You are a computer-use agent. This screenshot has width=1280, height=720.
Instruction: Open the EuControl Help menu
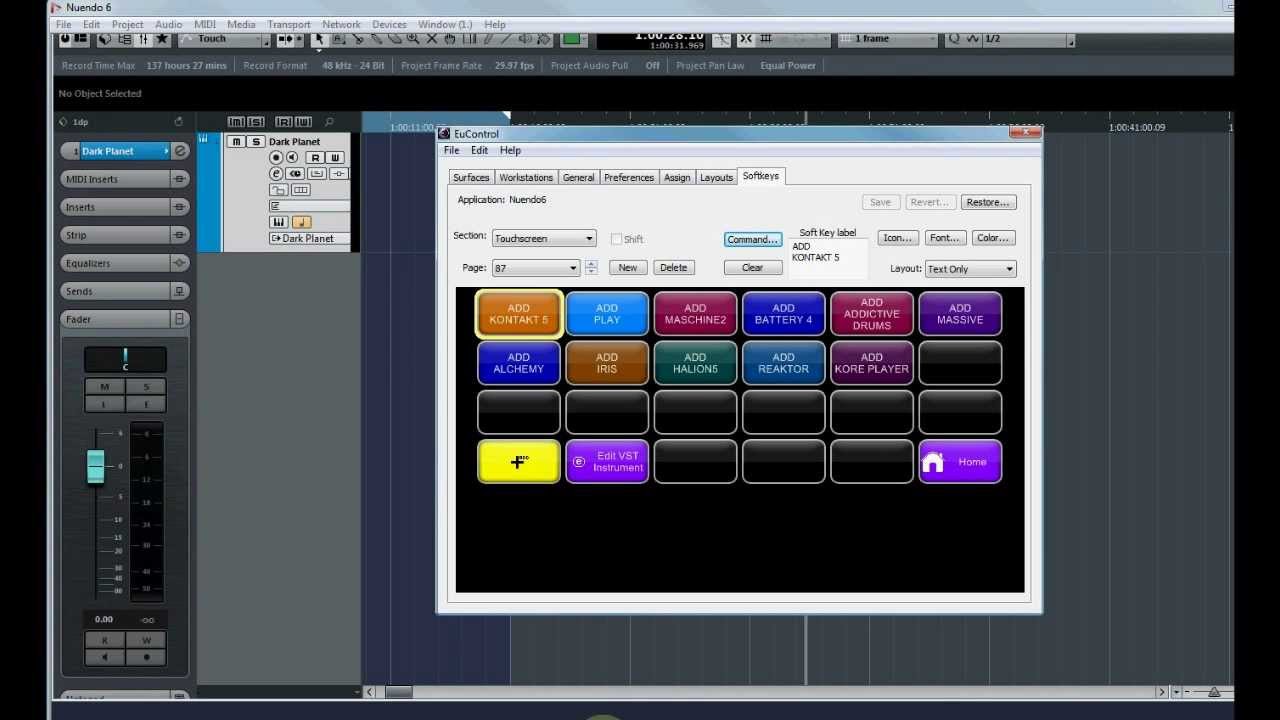[x=510, y=150]
